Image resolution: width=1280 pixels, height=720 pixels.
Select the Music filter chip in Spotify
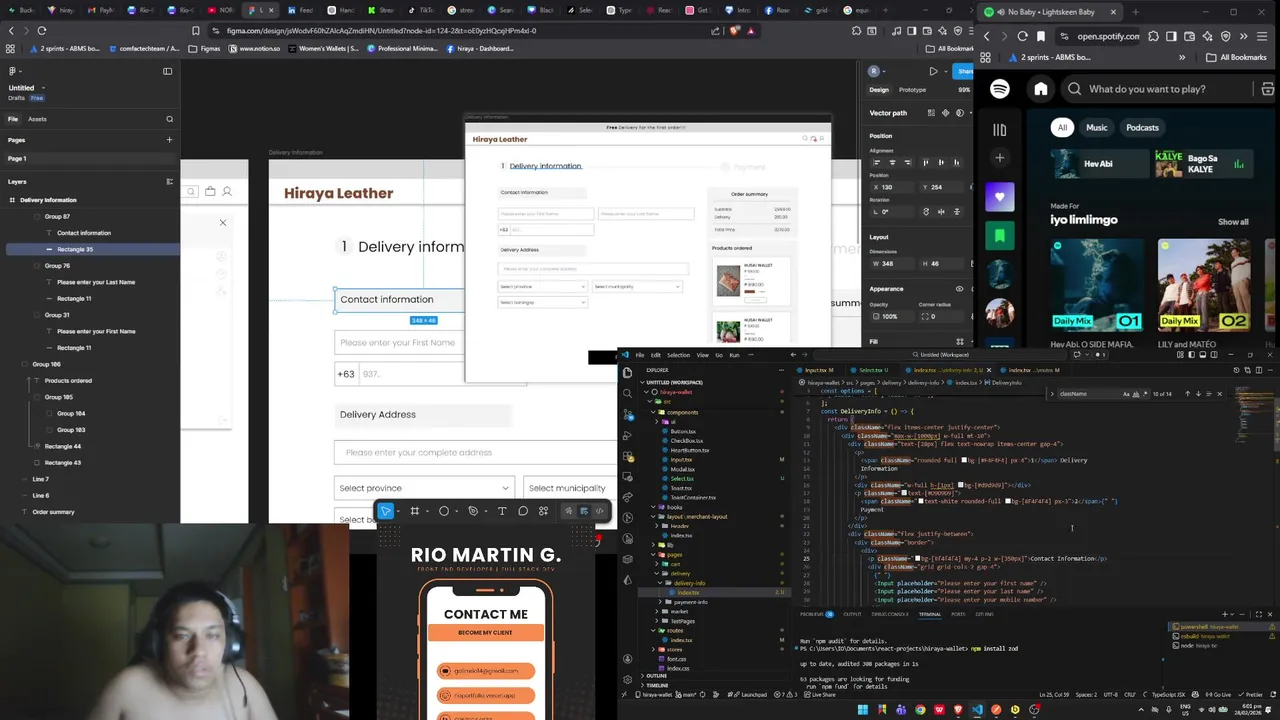[x=1097, y=128]
